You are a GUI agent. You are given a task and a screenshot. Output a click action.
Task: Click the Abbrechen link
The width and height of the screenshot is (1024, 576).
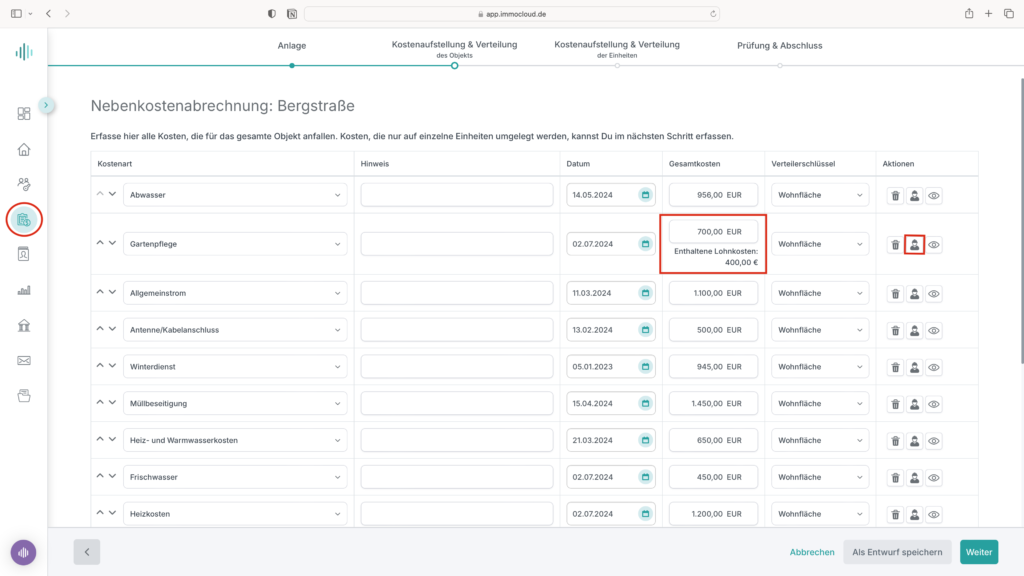tap(812, 552)
